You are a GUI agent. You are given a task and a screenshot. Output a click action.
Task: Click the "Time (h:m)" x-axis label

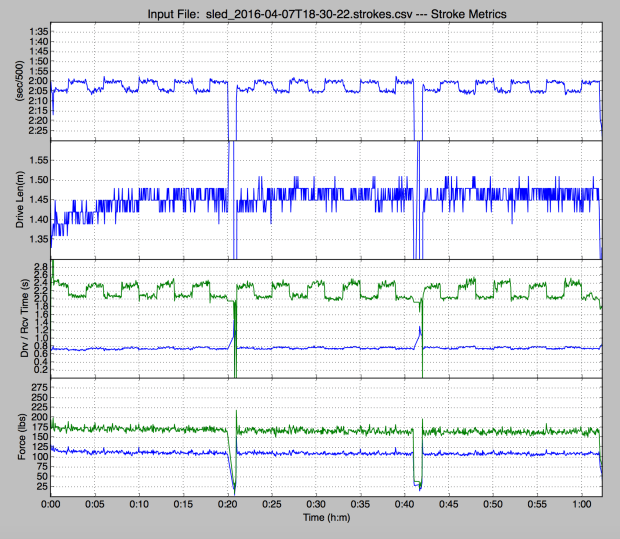pos(326,521)
